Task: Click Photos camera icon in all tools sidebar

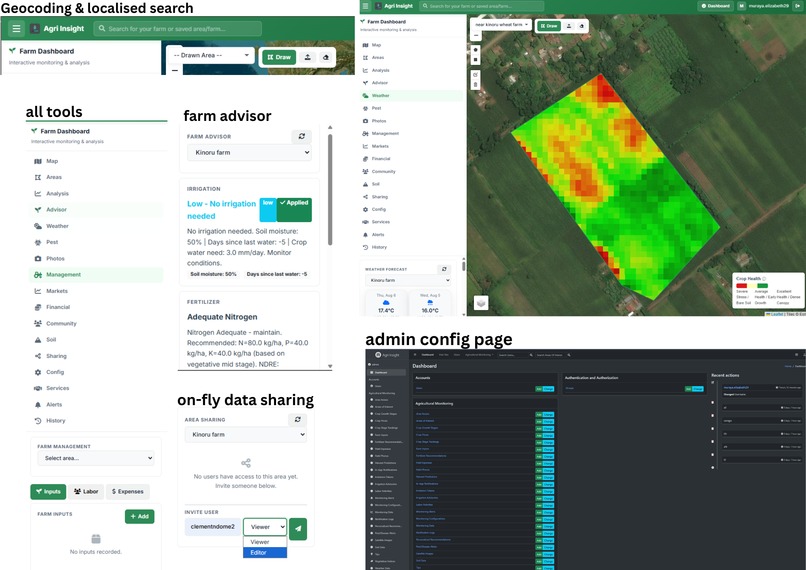Action: point(38,259)
